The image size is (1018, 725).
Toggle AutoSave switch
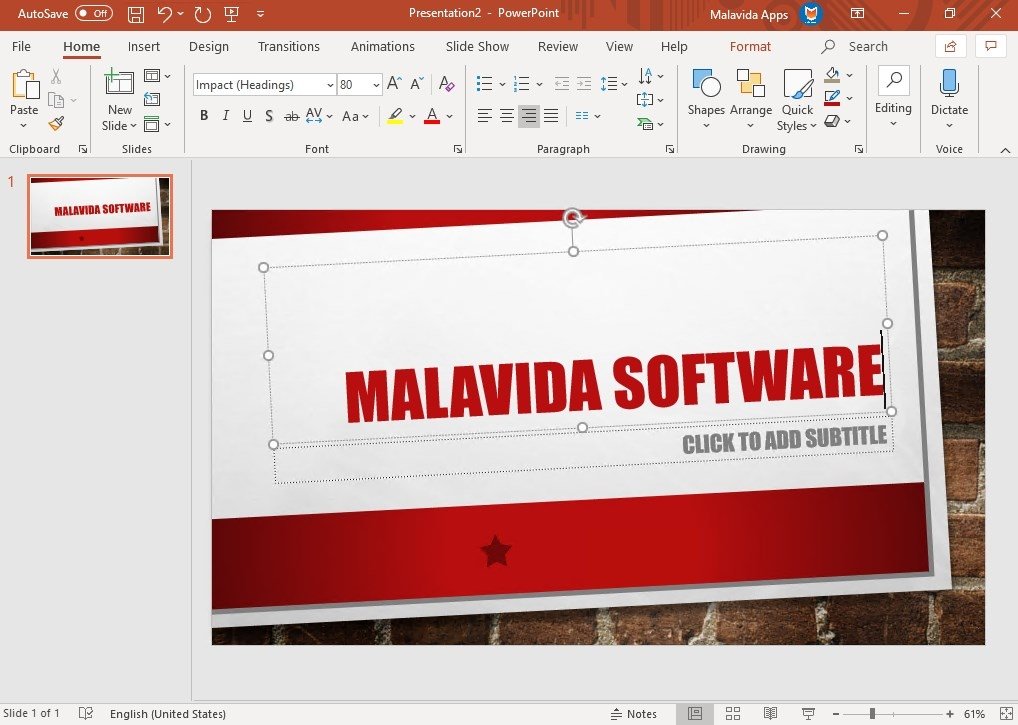pyautogui.click(x=93, y=14)
